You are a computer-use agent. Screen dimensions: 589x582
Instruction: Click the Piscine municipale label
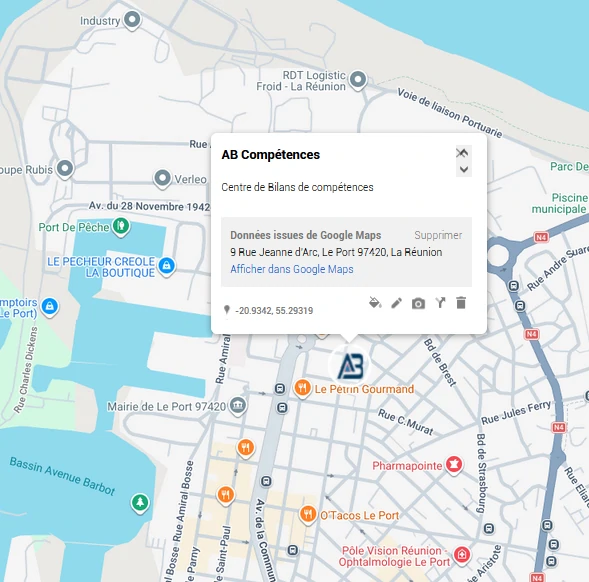point(560,203)
